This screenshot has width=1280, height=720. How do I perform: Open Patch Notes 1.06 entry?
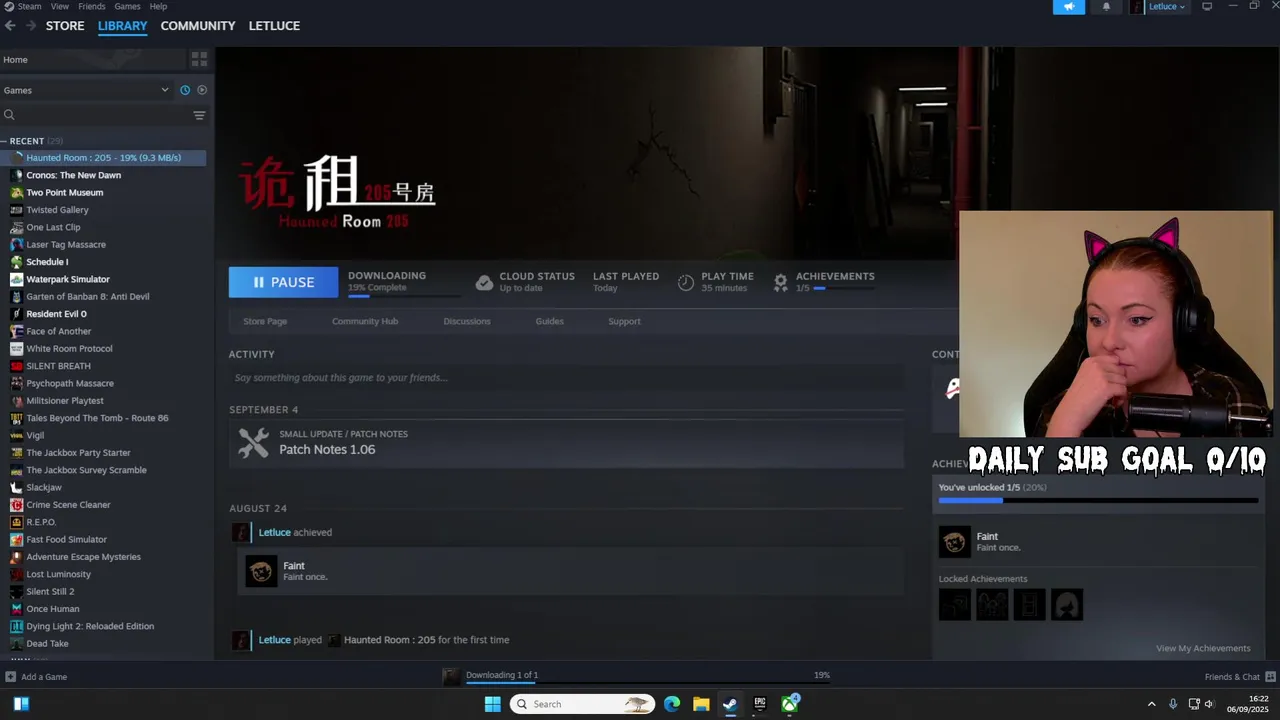pyautogui.click(x=566, y=443)
